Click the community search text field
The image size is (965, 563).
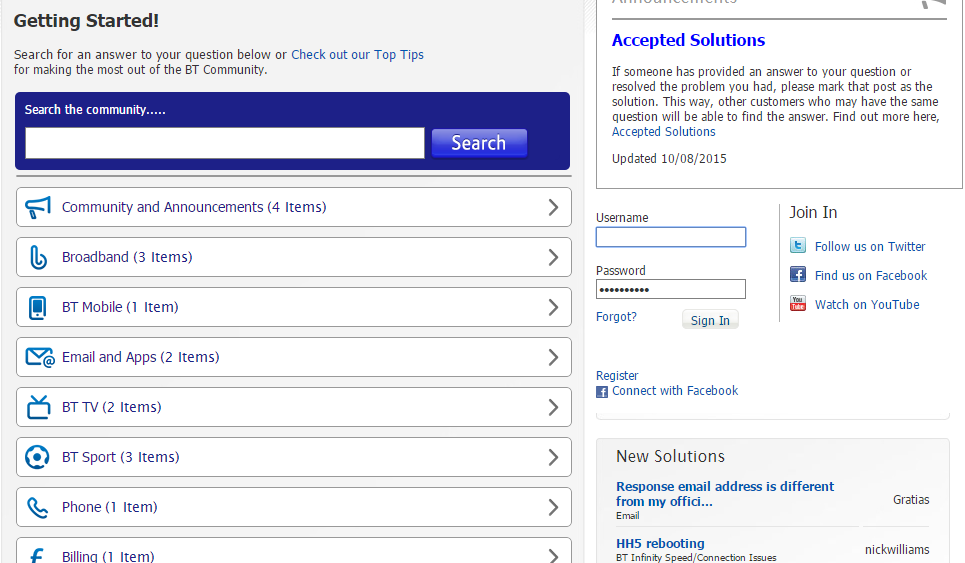[225, 143]
